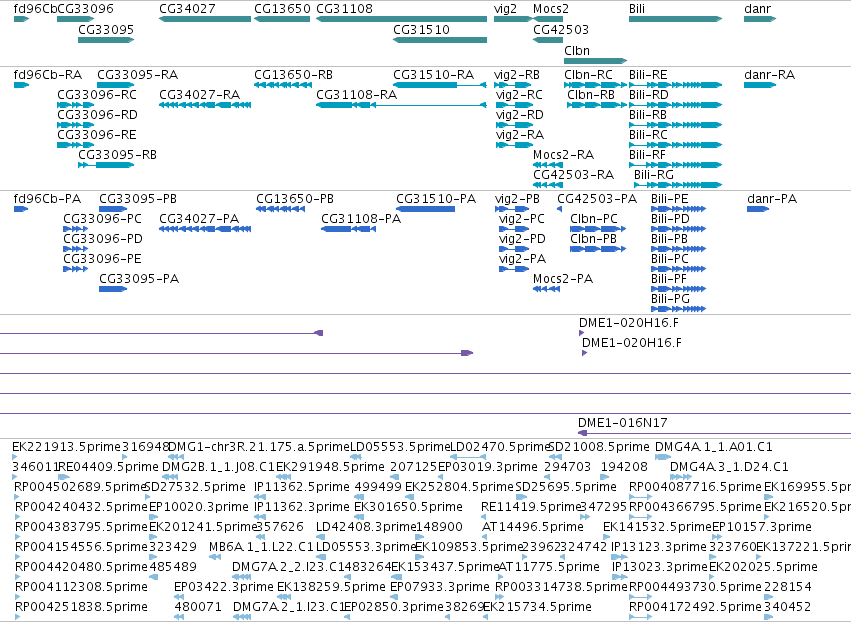
Task: Select protein danr-PA
Action: [758, 209]
